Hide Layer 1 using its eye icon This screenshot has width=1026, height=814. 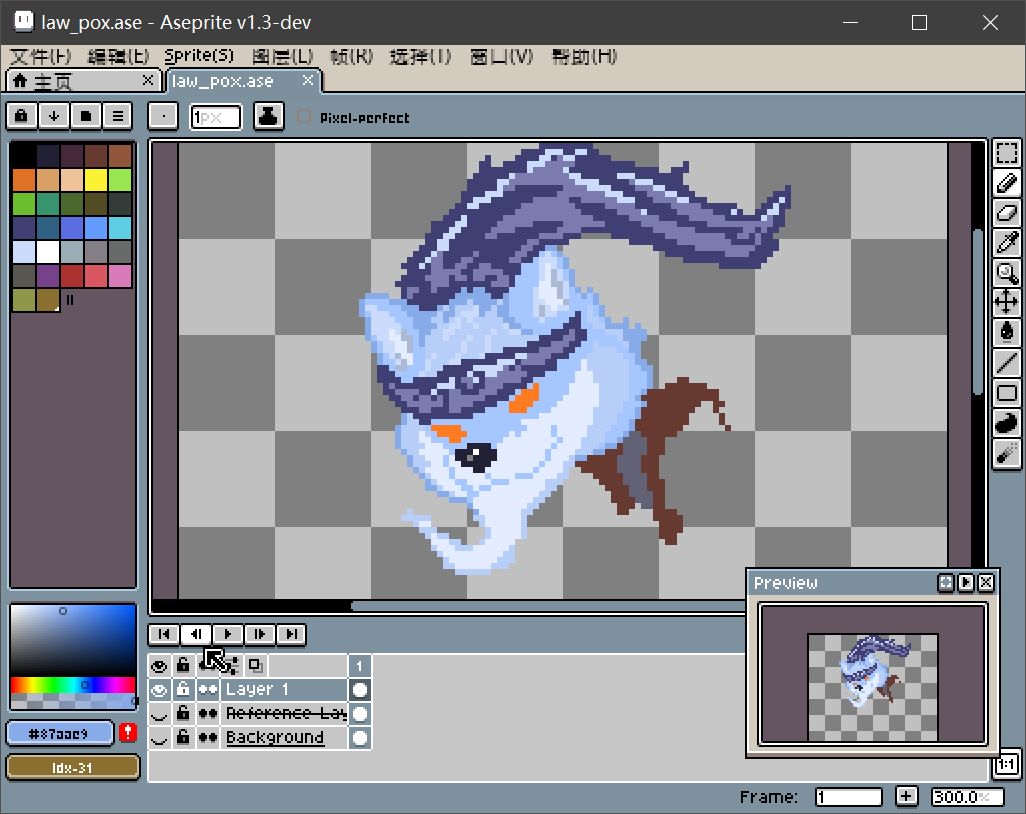point(158,690)
